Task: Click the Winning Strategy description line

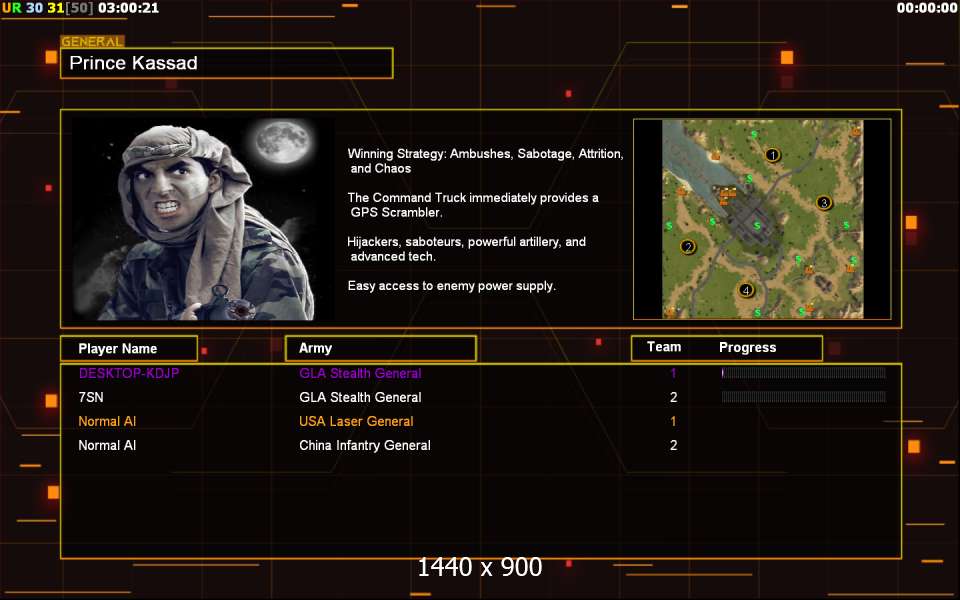Action: (486, 161)
